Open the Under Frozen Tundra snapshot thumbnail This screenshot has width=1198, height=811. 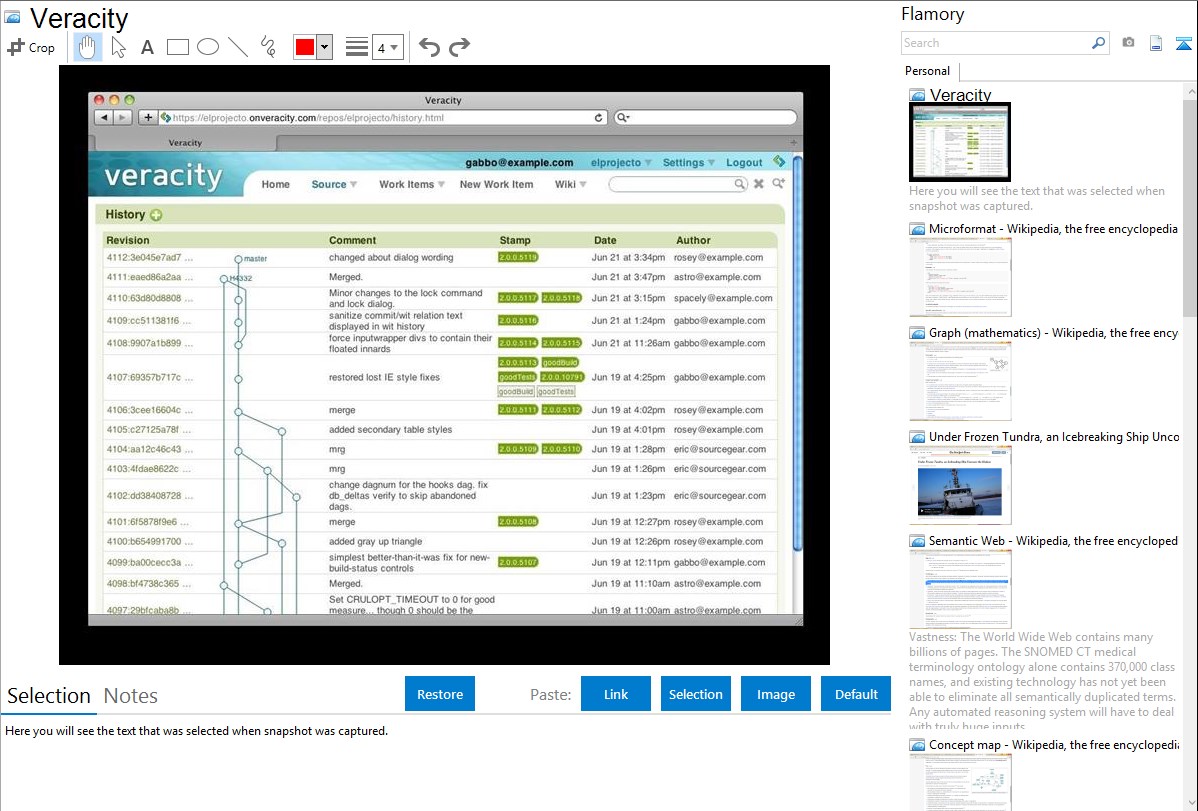(960, 485)
